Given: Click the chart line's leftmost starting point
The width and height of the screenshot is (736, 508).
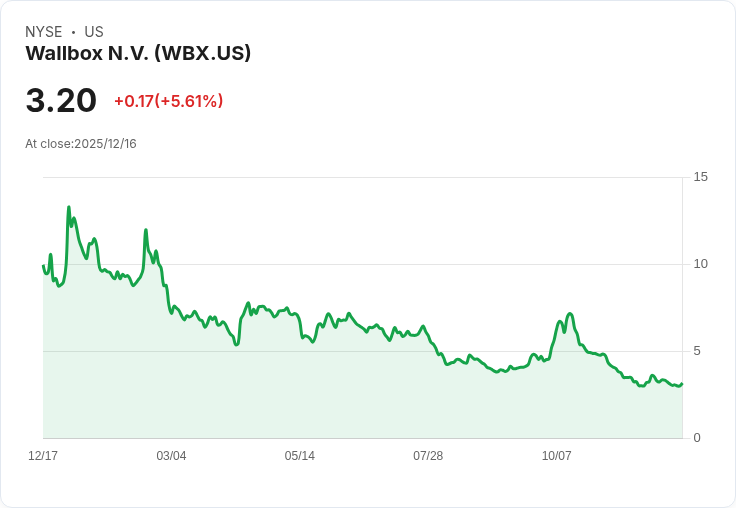Looking at the screenshot, I should [x=43, y=266].
